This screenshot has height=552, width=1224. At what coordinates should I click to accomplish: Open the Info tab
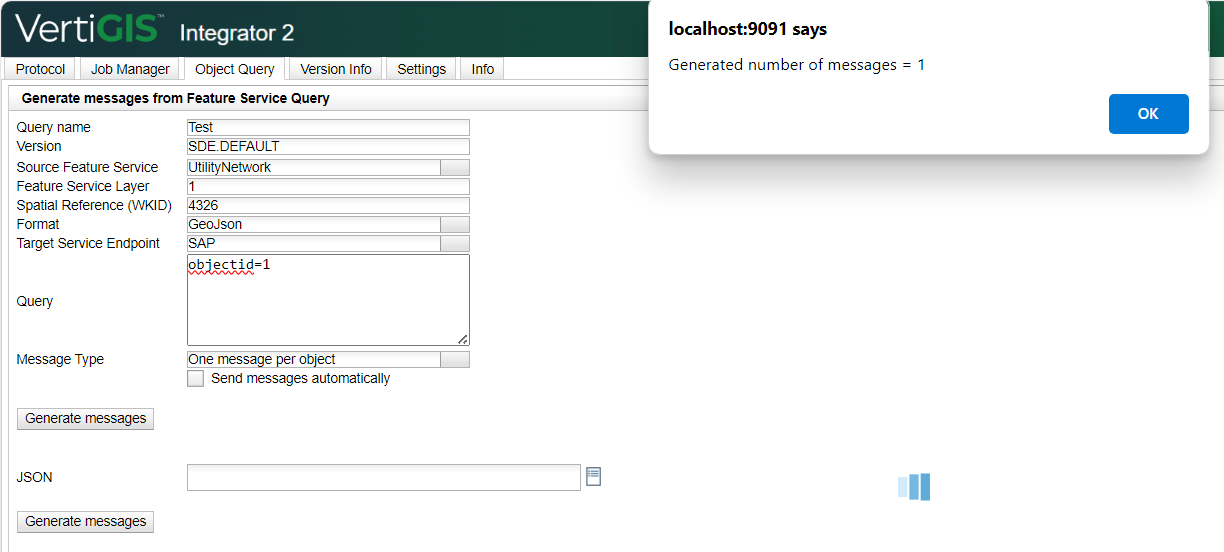click(482, 69)
